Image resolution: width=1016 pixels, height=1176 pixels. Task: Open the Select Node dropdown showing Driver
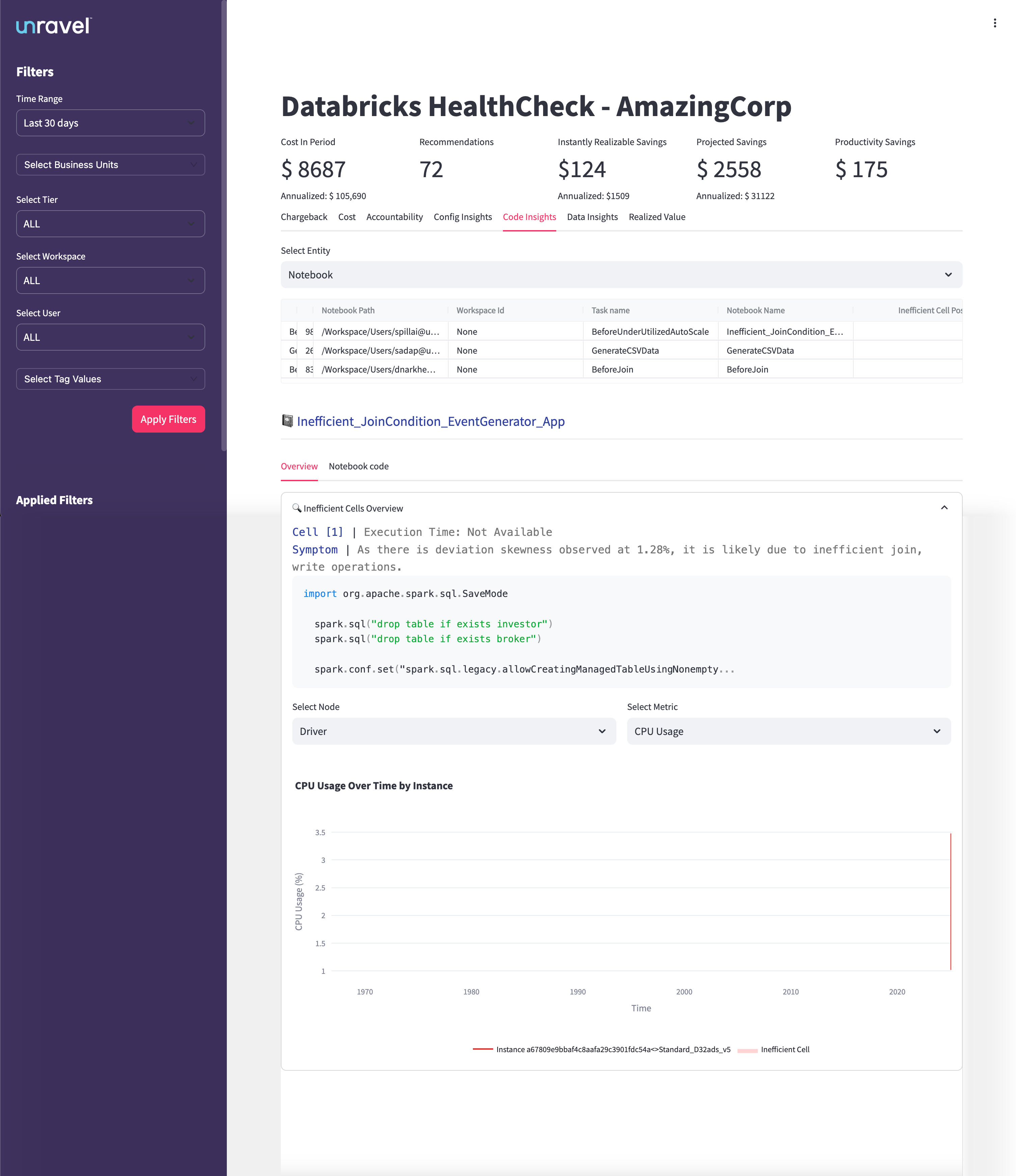tap(452, 731)
